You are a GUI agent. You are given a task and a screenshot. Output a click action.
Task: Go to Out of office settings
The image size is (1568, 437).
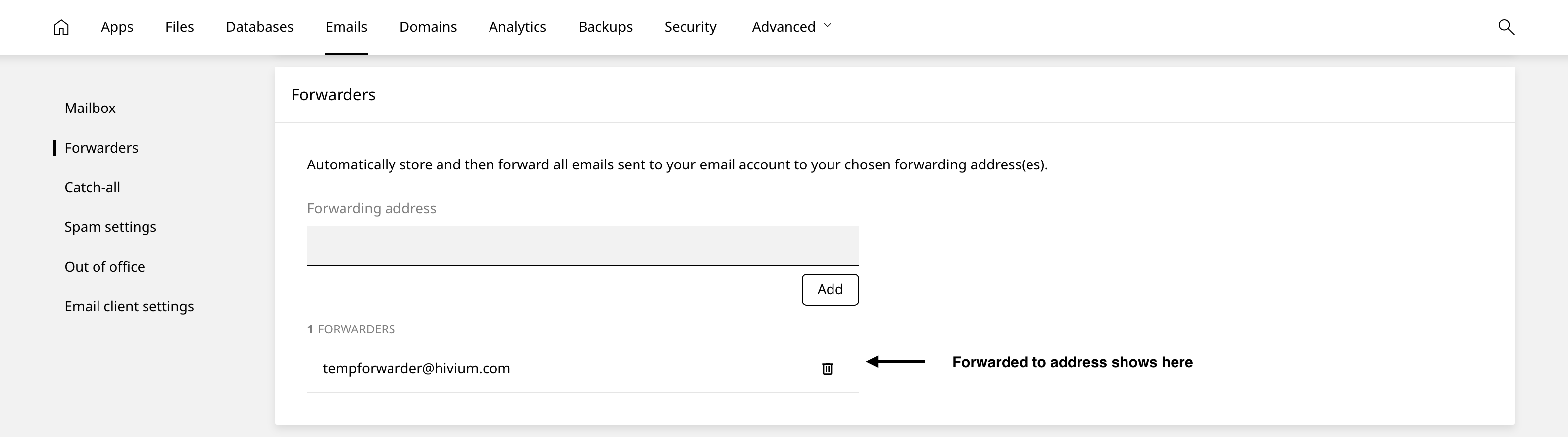(x=105, y=267)
